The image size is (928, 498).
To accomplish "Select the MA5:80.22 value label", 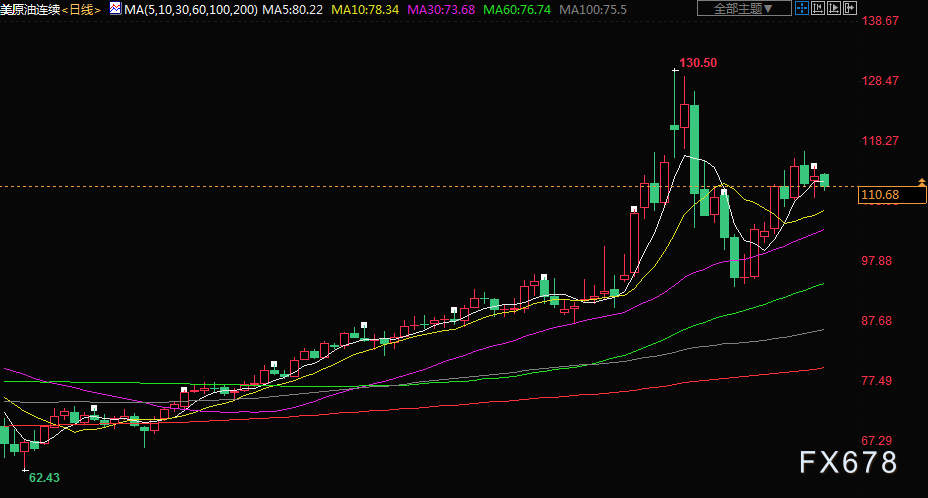I will (x=292, y=10).
